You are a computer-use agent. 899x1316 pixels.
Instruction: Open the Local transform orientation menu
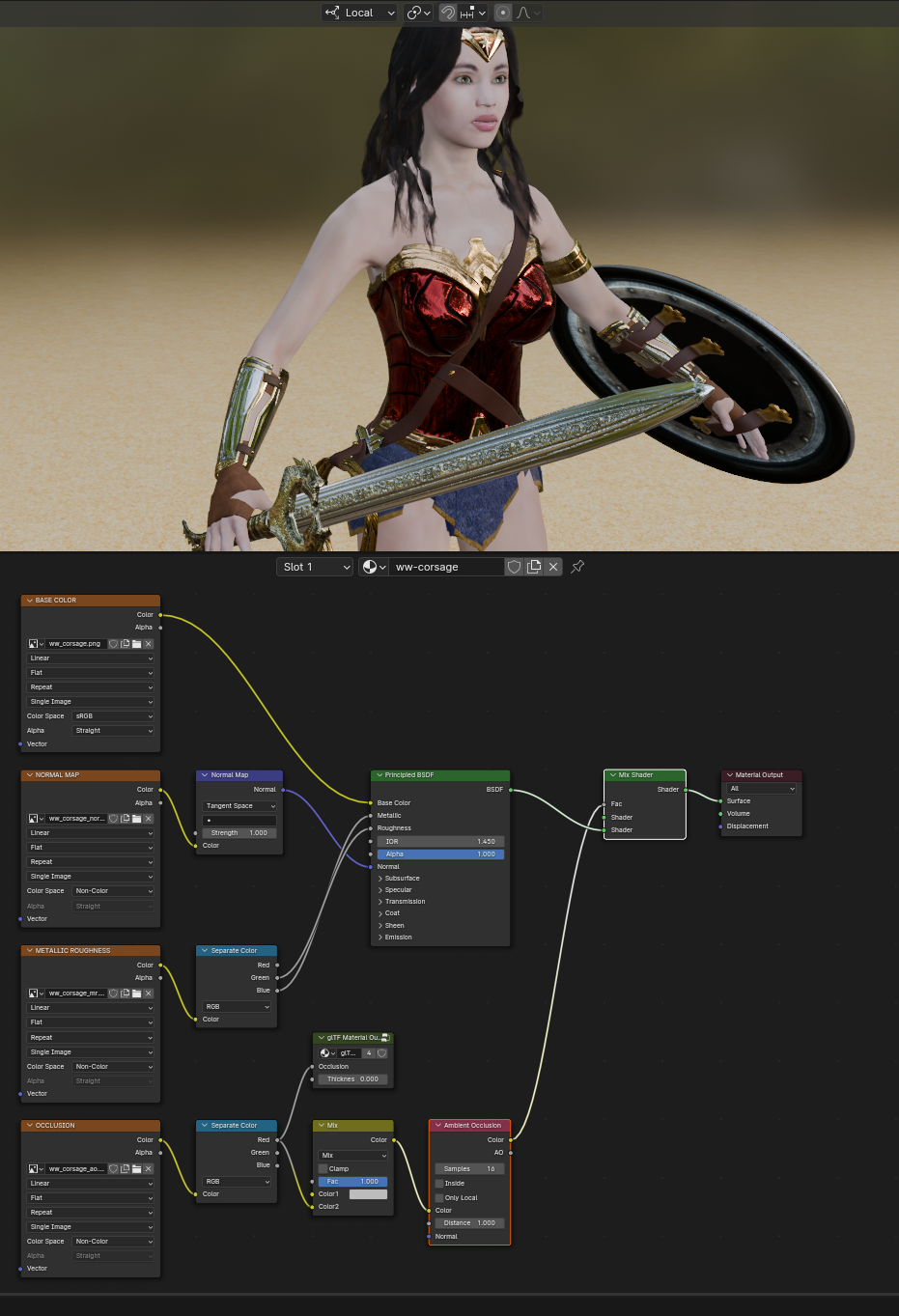[360, 13]
